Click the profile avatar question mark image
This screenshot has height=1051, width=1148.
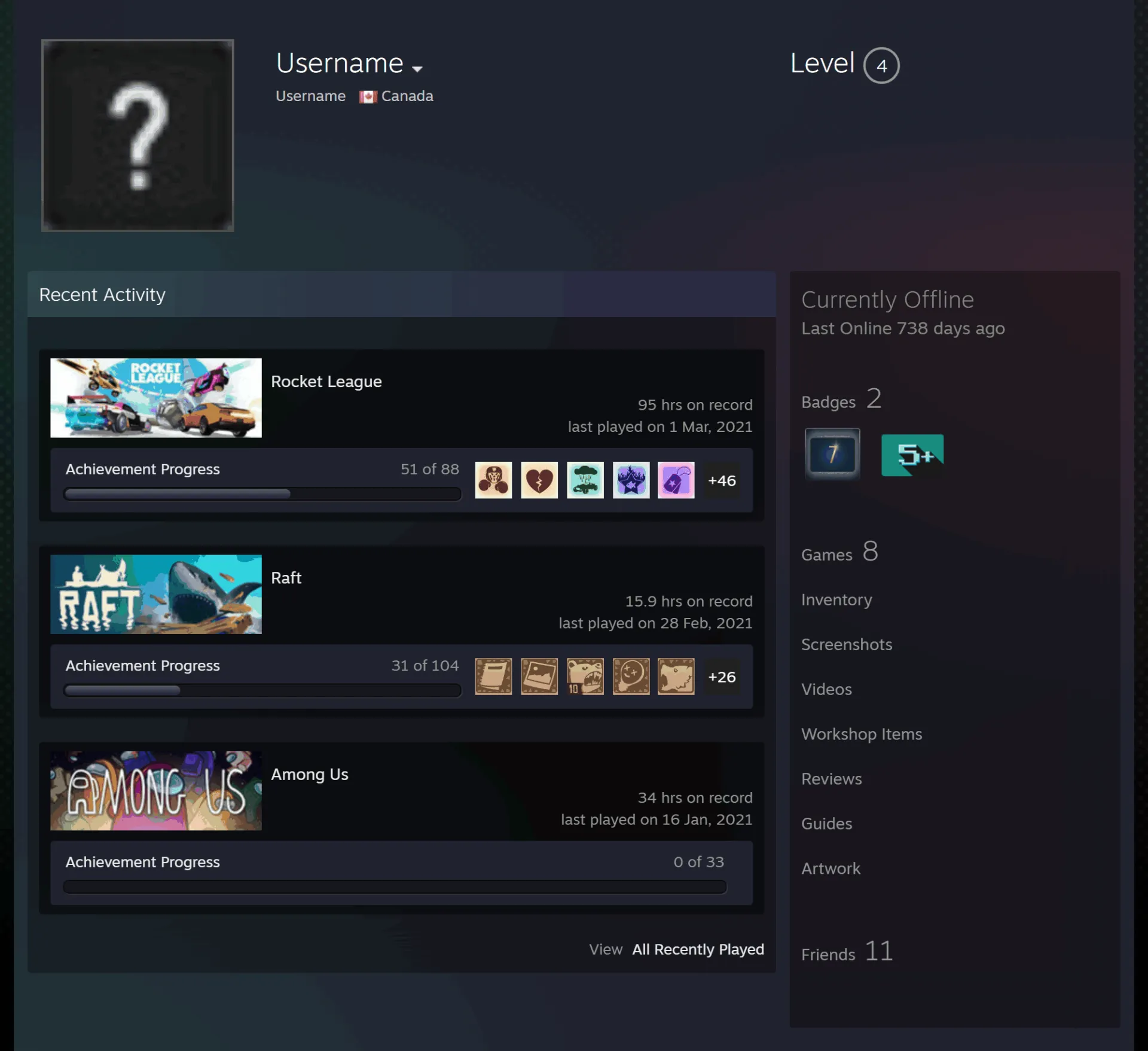[x=138, y=135]
